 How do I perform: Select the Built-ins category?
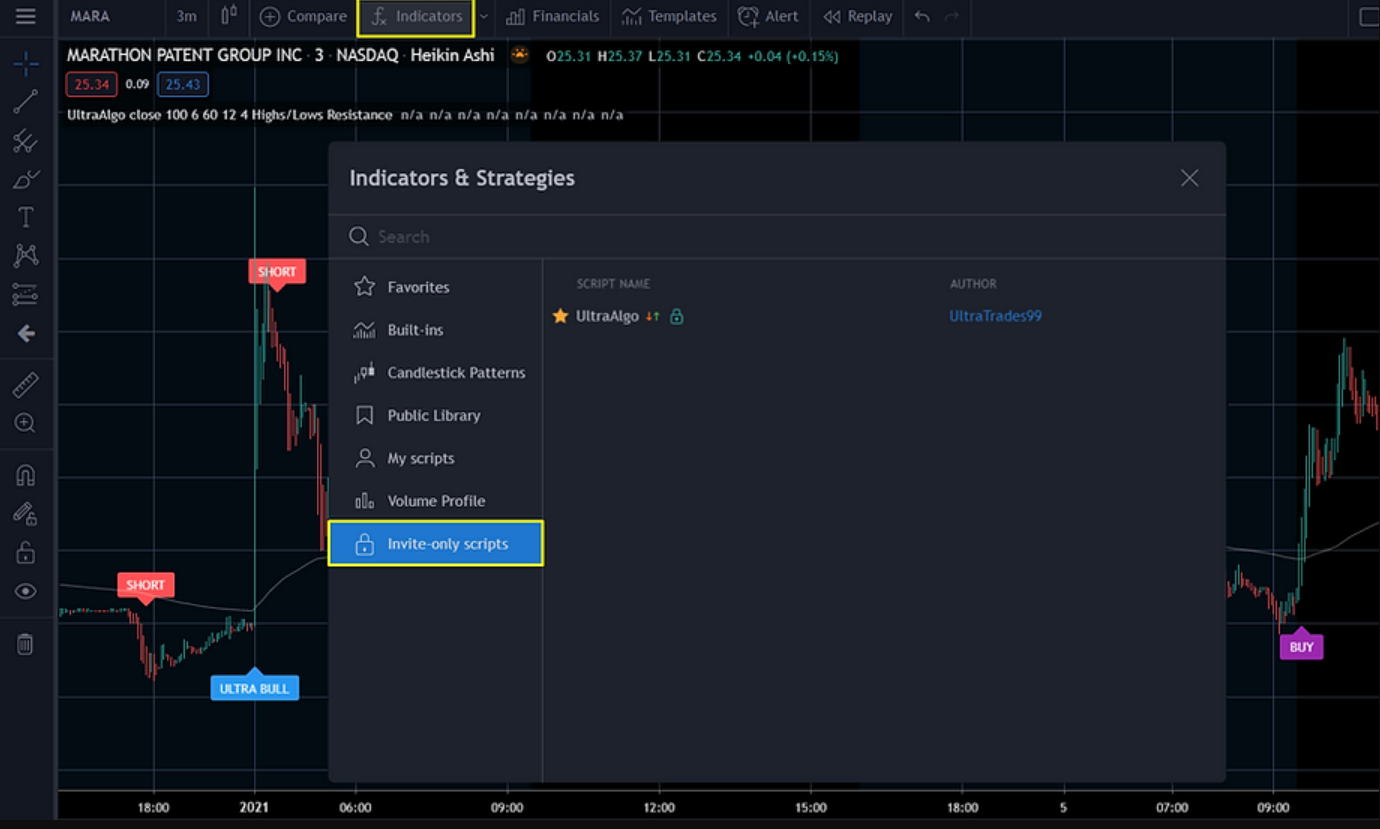[415, 330]
